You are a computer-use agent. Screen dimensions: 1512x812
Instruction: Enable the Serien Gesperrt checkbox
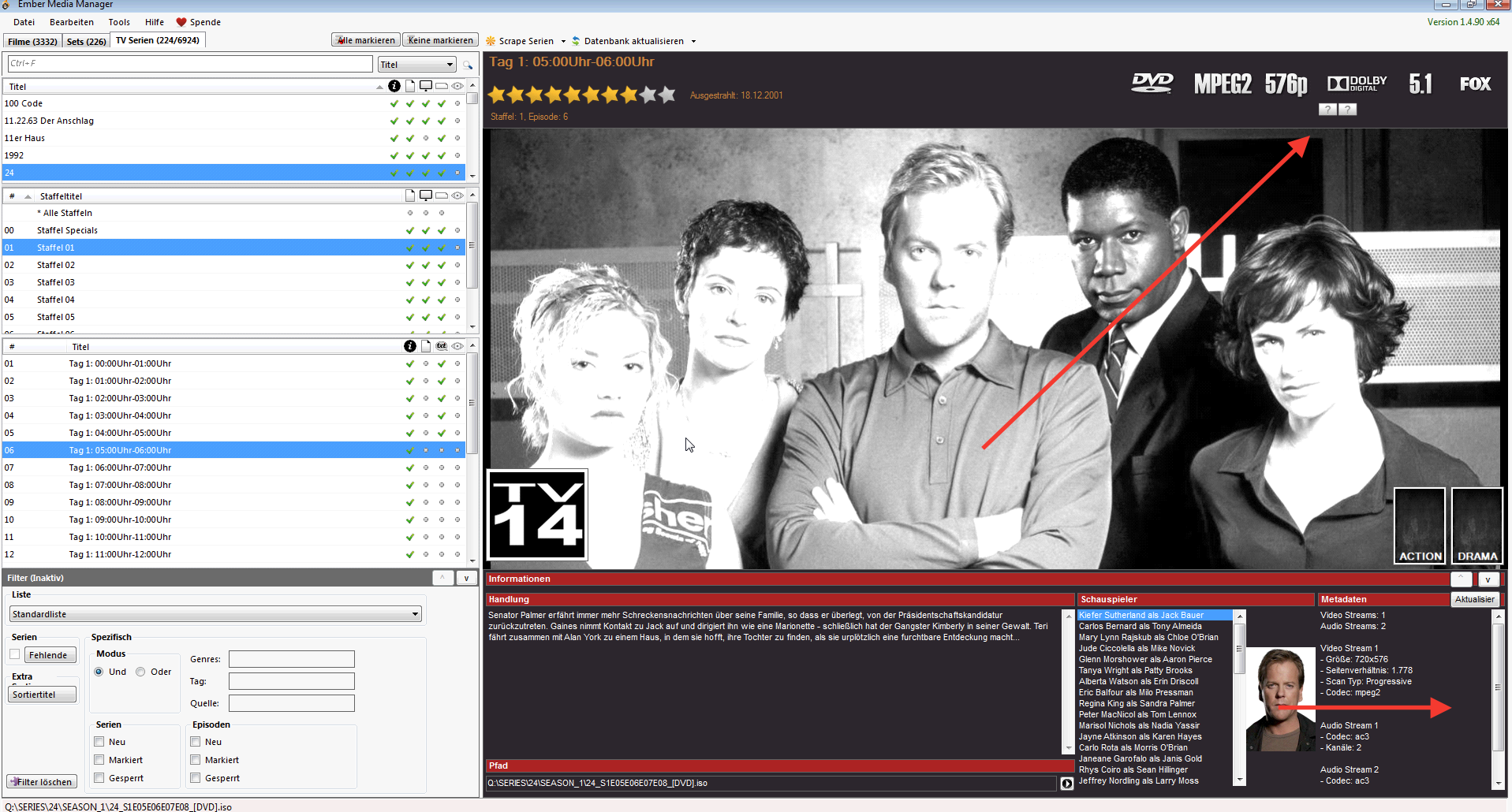point(99,778)
